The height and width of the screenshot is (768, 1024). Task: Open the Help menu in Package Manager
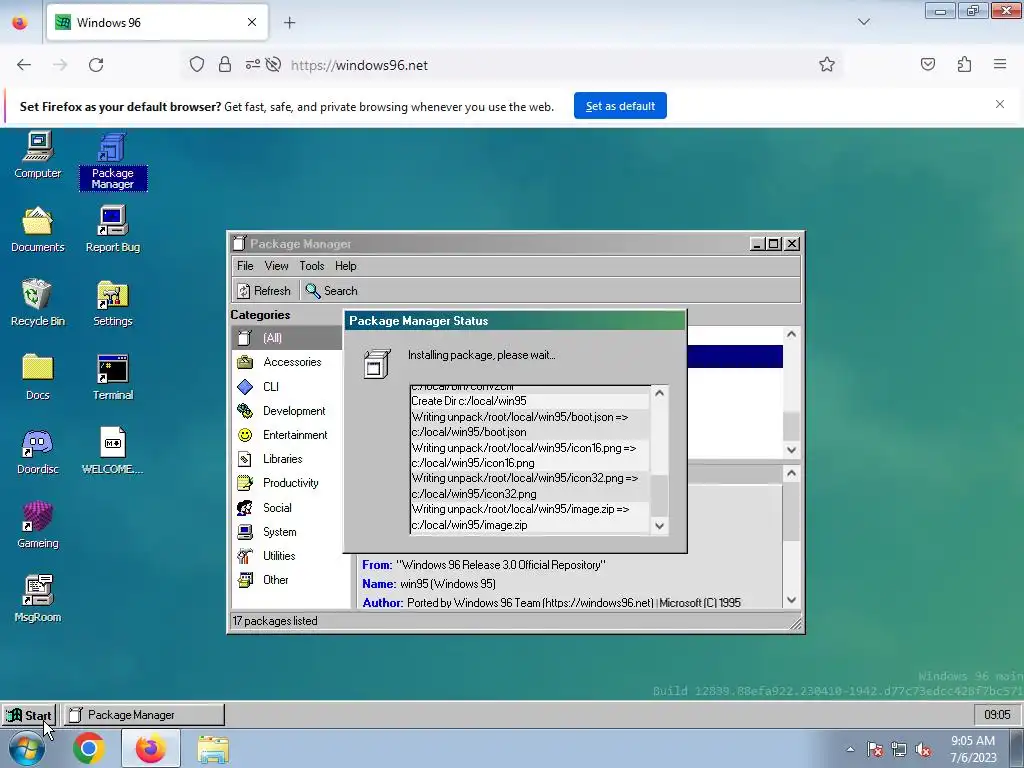[x=345, y=266]
